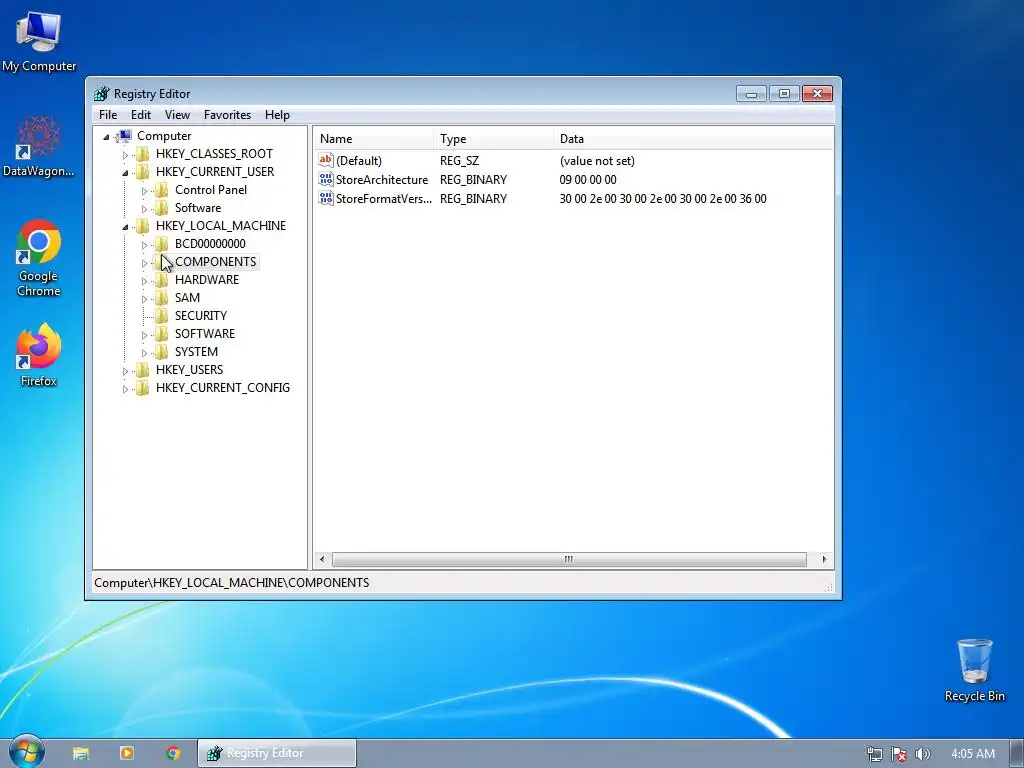Expand the SAM key arrow
1024x768 pixels.
click(144, 299)
